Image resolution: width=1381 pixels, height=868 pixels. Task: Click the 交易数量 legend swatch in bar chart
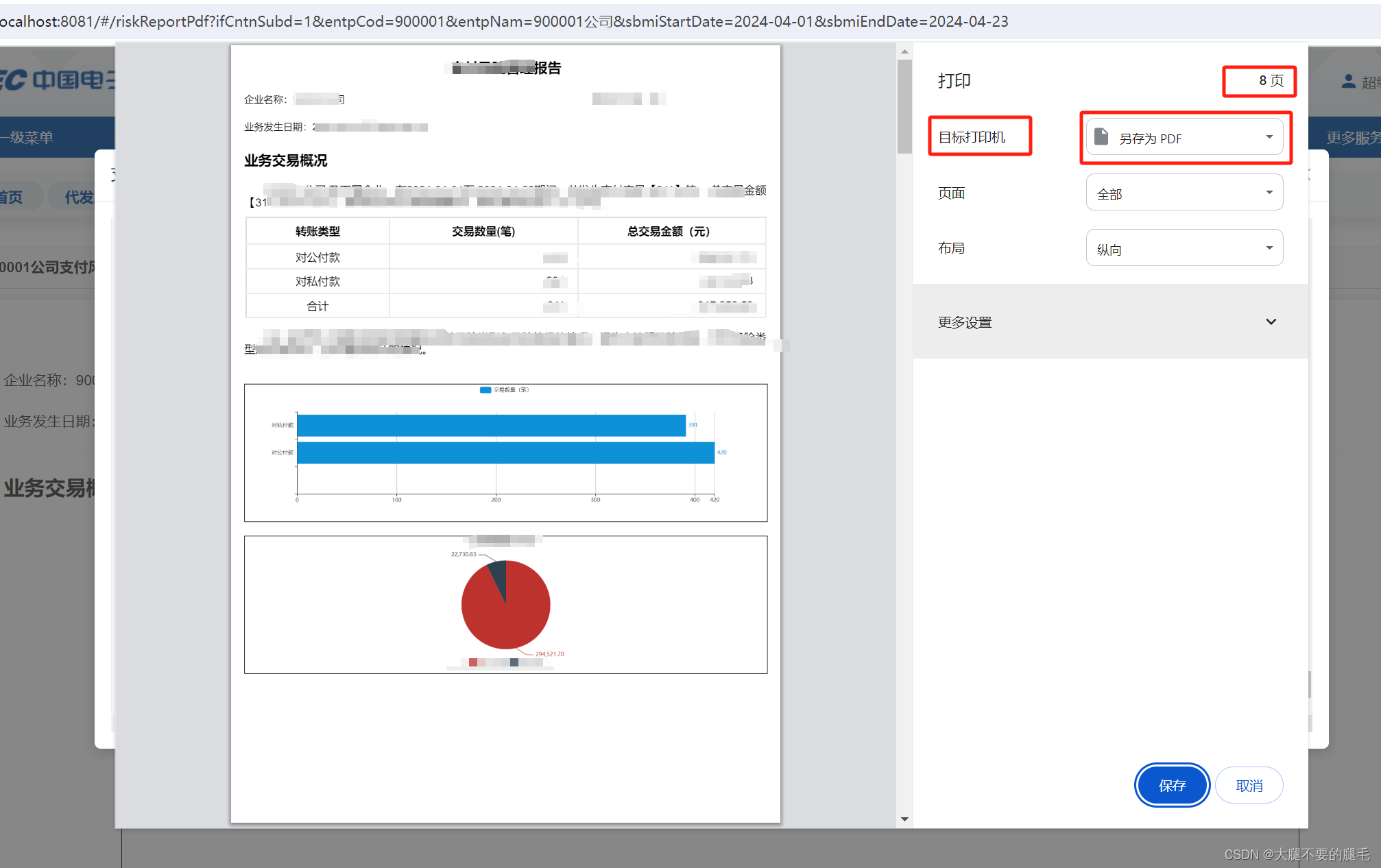485,389
